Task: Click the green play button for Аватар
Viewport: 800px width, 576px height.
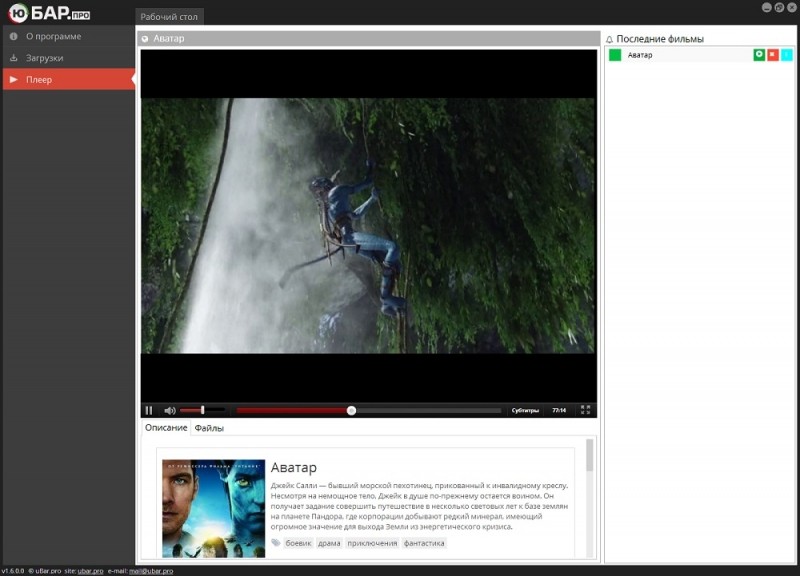Action: coord(759,55)
